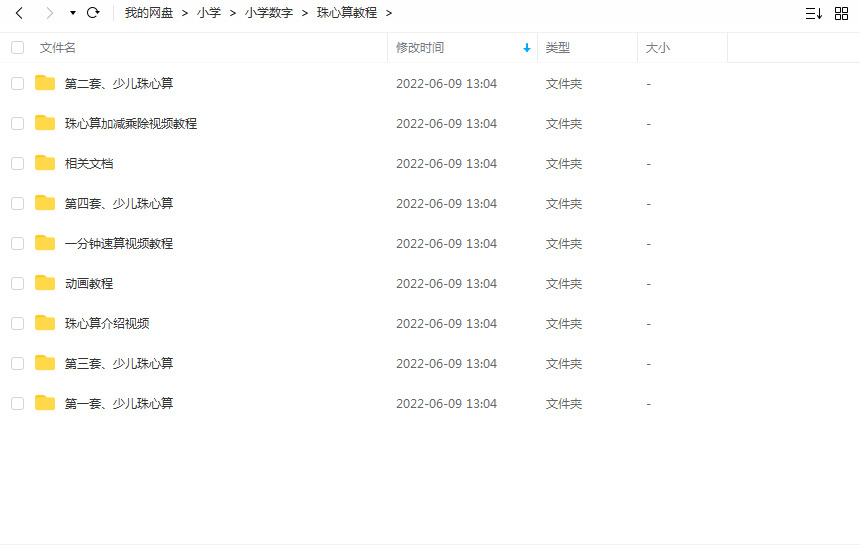Click the forward navigation arrow
Viewport: 860px width, 549px height.
pyautogui.click(x=49, y=13)
